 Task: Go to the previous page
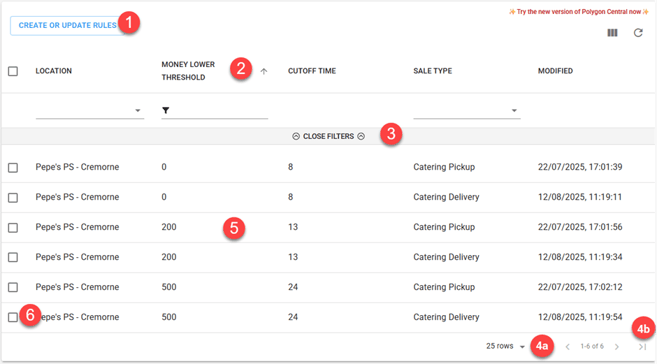567,347
